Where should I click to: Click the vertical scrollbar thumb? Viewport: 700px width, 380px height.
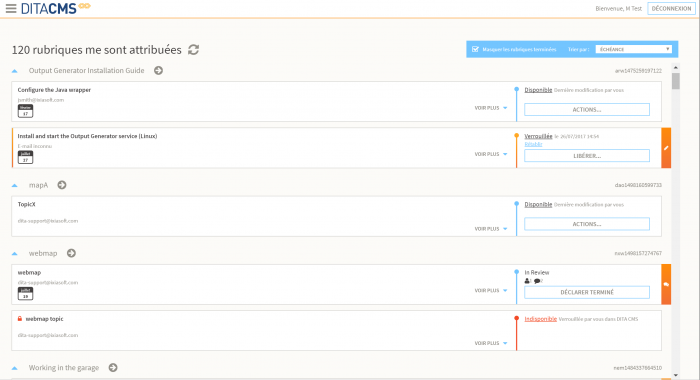(x=676, y=81)
